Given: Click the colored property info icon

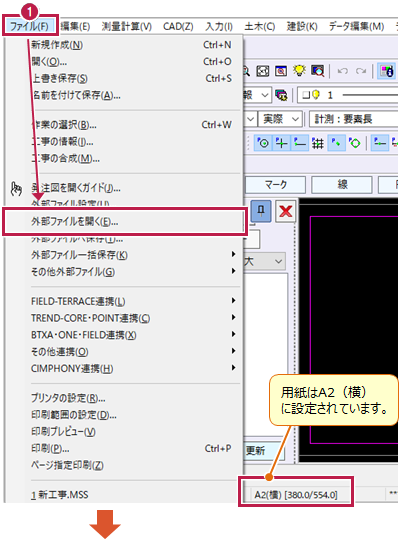Looking at the screenshot, I should pyautogui.click(x=386, y=71).
